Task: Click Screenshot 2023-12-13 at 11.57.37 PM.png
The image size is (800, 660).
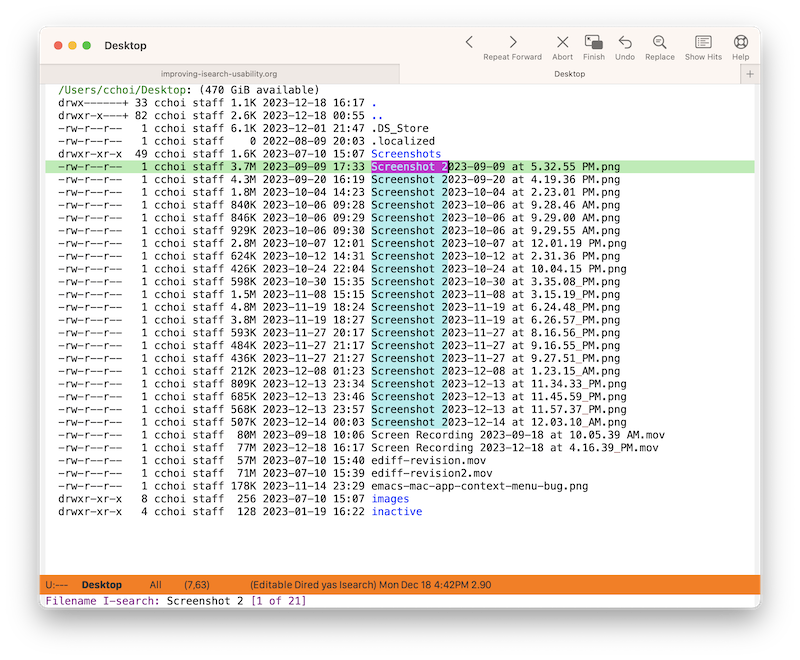Action: pos(498,409)
